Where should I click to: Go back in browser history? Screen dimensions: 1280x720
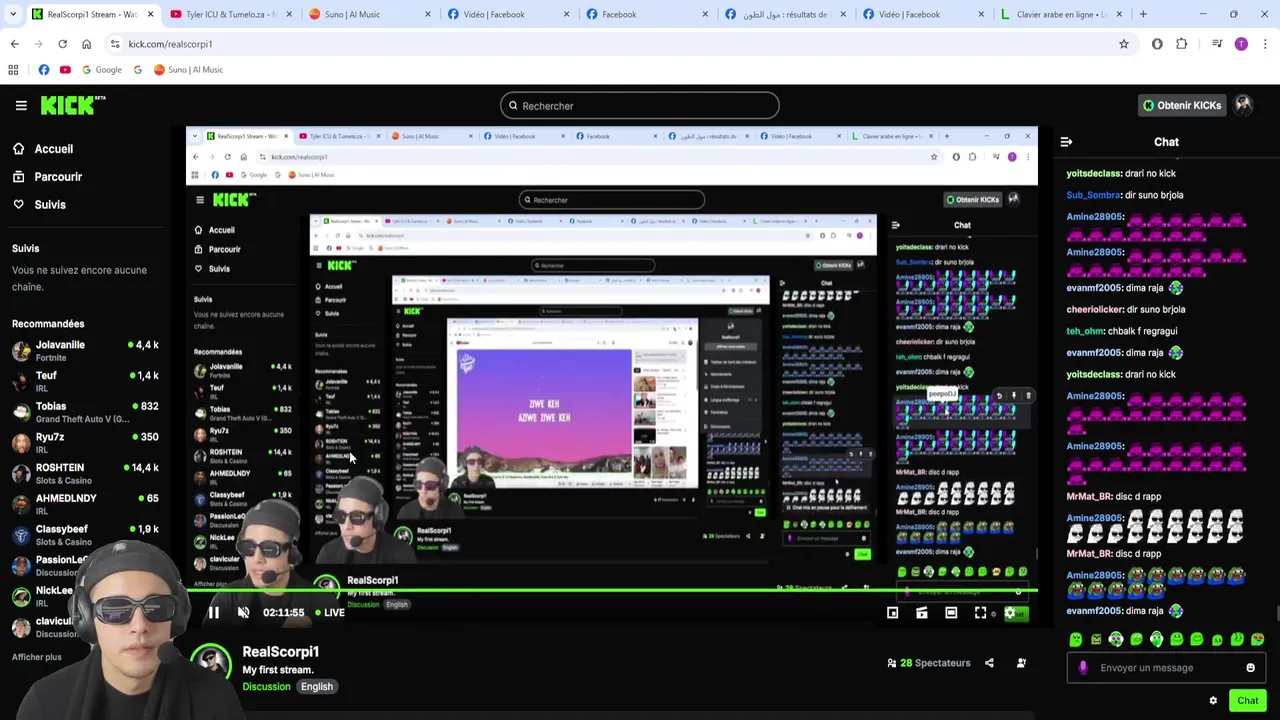point(14,44)
